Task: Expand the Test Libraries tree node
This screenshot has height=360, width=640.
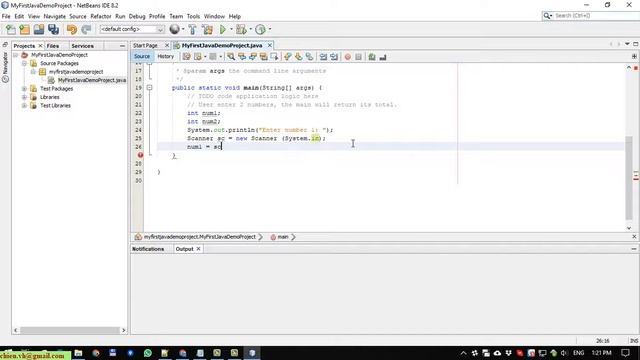Action: coord(24,105)
